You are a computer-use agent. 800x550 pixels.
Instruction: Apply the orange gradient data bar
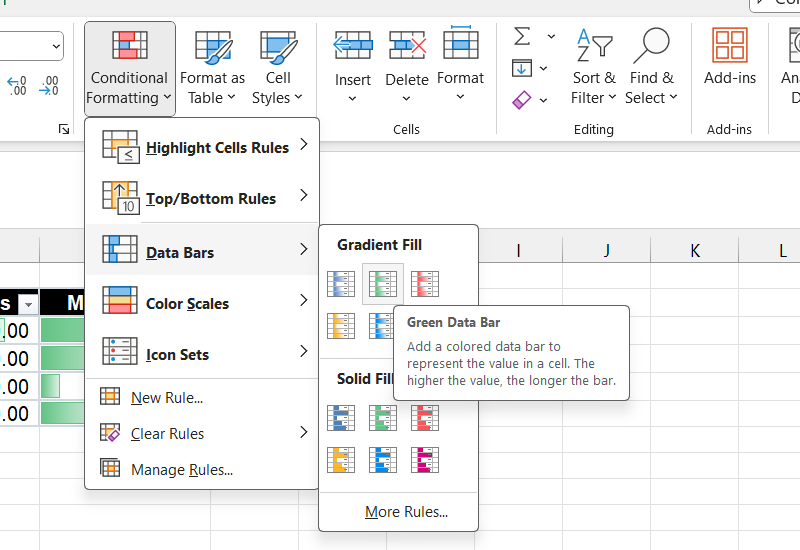[x=341, y=325]
